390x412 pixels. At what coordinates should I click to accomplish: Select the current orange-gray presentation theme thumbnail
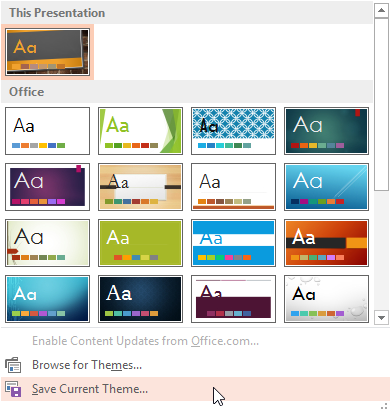pos(47,52)
